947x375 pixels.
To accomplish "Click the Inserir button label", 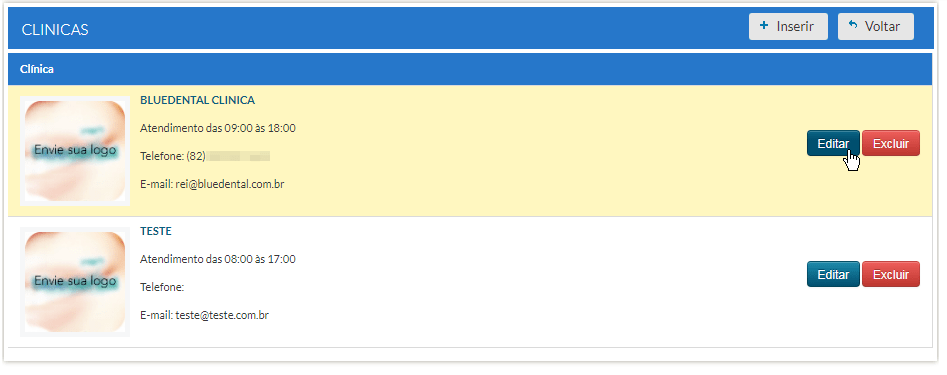I will pyautogui.click(x=795, y=27).
